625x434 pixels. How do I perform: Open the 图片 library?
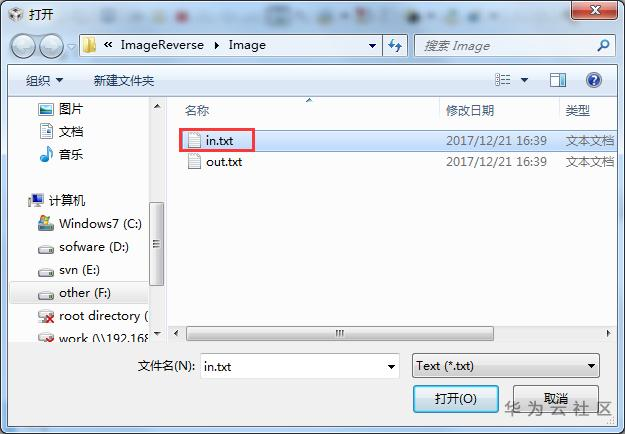point(60,109)
